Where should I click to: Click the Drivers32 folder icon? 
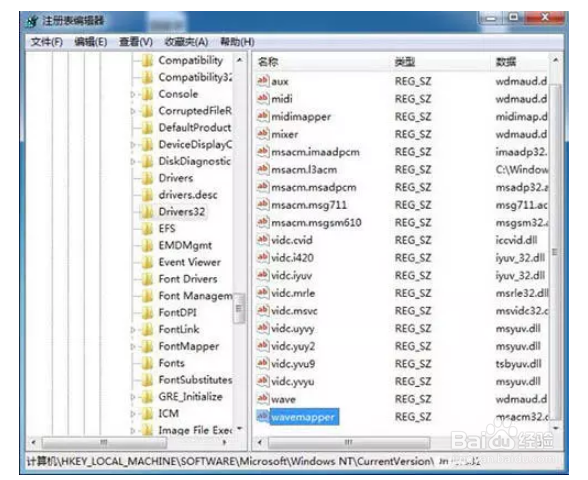point(147,212)
